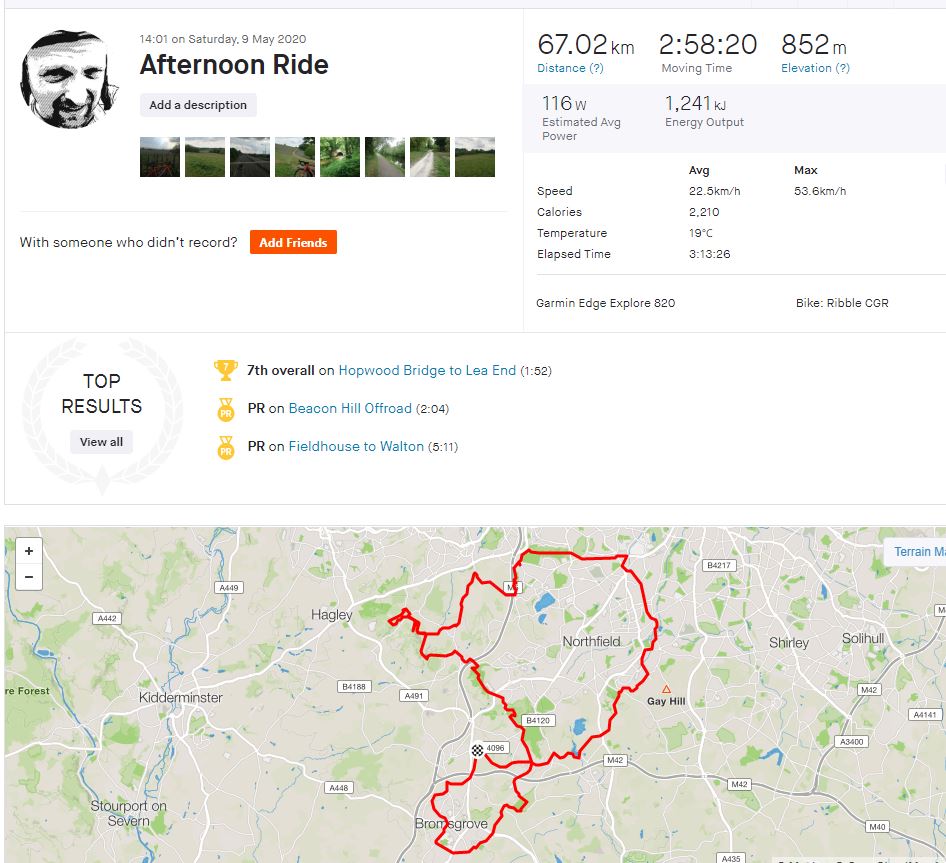Open the first ride photo thumbnail

[160, 157]
